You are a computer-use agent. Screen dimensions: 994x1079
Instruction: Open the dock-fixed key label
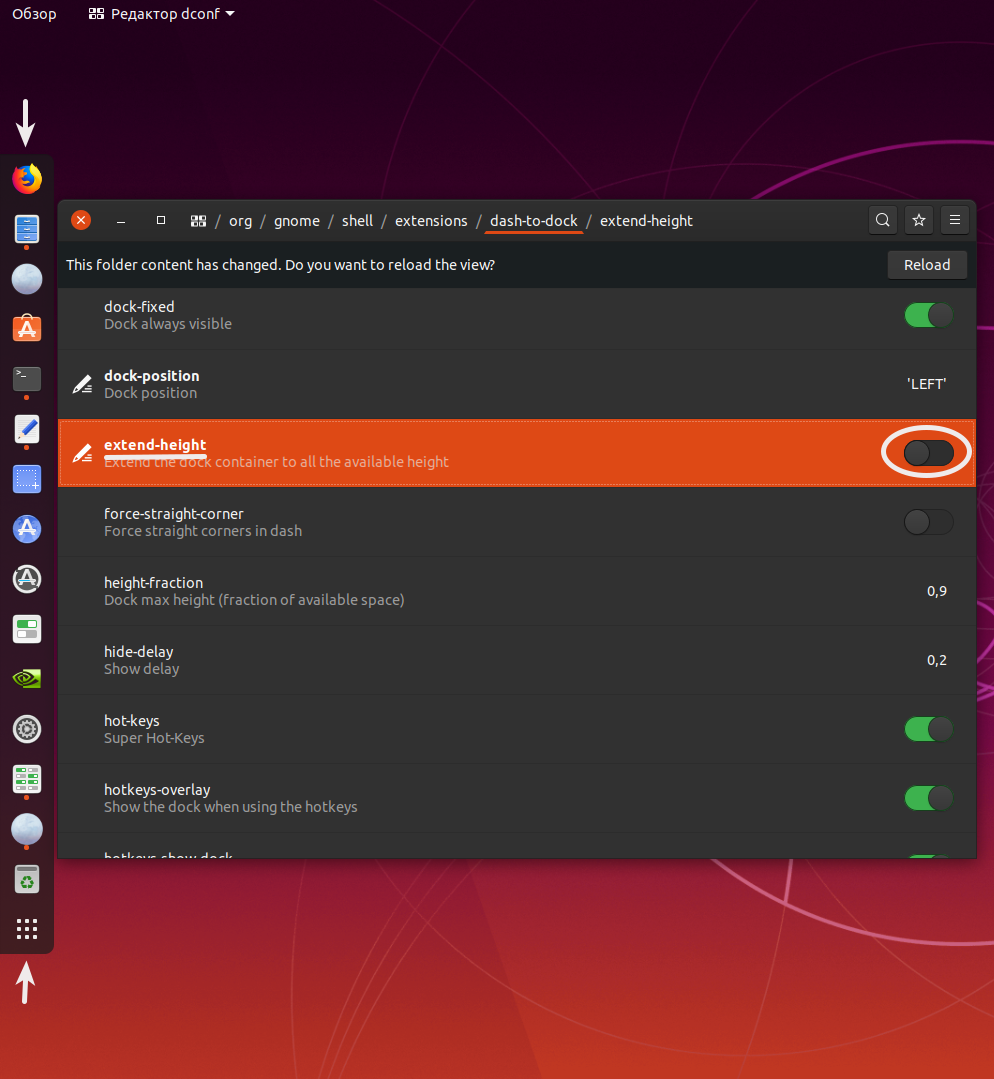139,307
